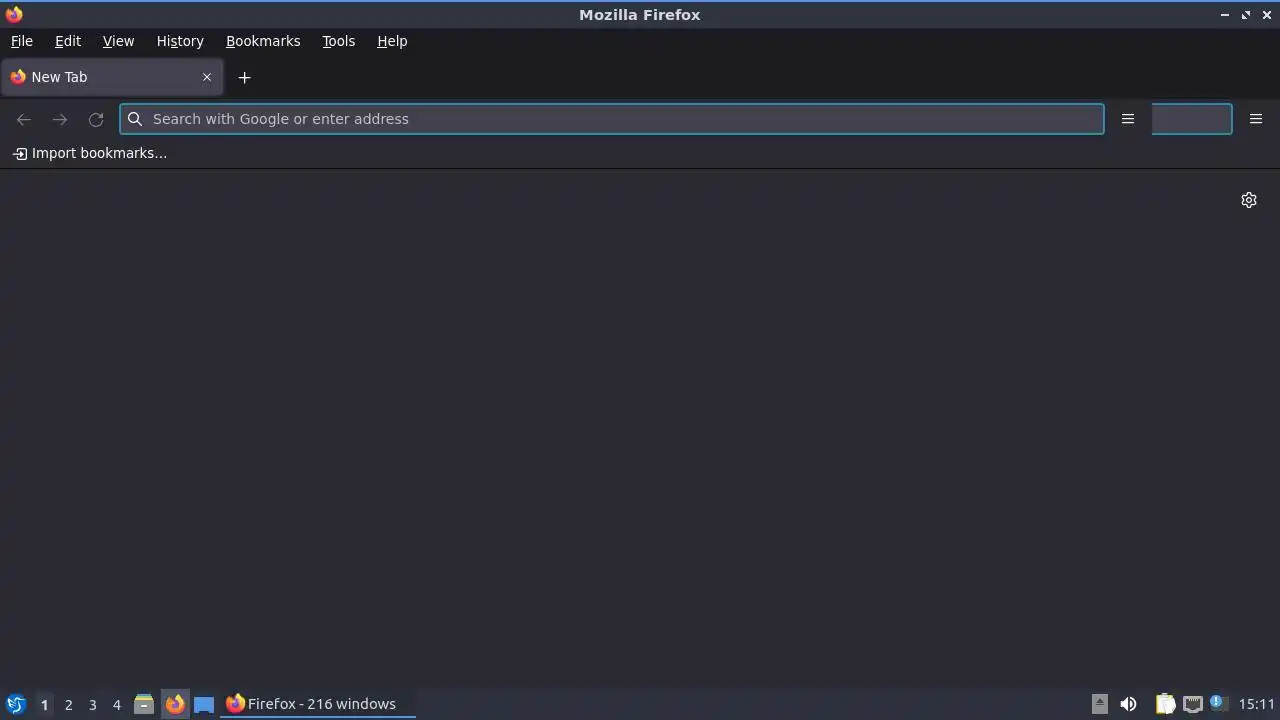Maximize the Mozilla Firefox window
Viewport: 1280px width, 720px height.
pyautogui.click(x=1246, y=14)
